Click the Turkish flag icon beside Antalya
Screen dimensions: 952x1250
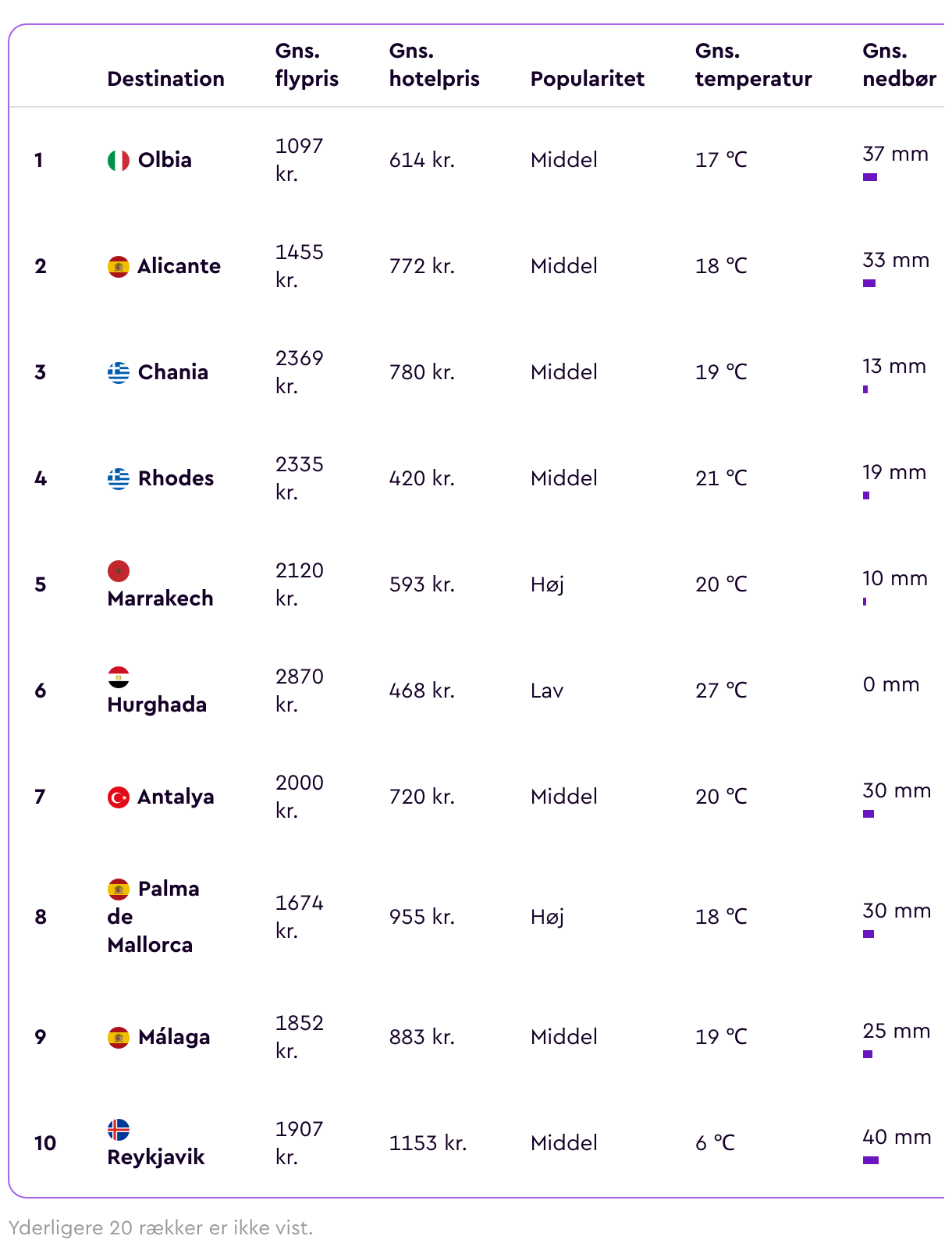(119, 797)
